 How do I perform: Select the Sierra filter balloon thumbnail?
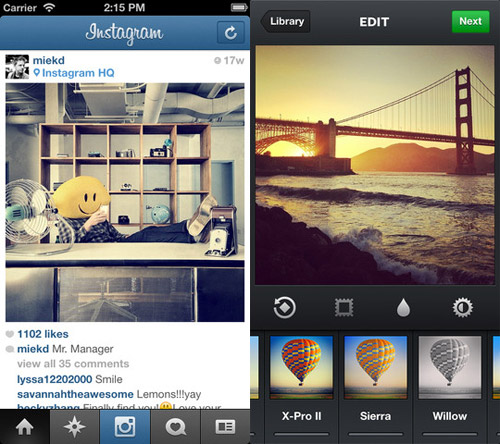(x=375, y=367)
